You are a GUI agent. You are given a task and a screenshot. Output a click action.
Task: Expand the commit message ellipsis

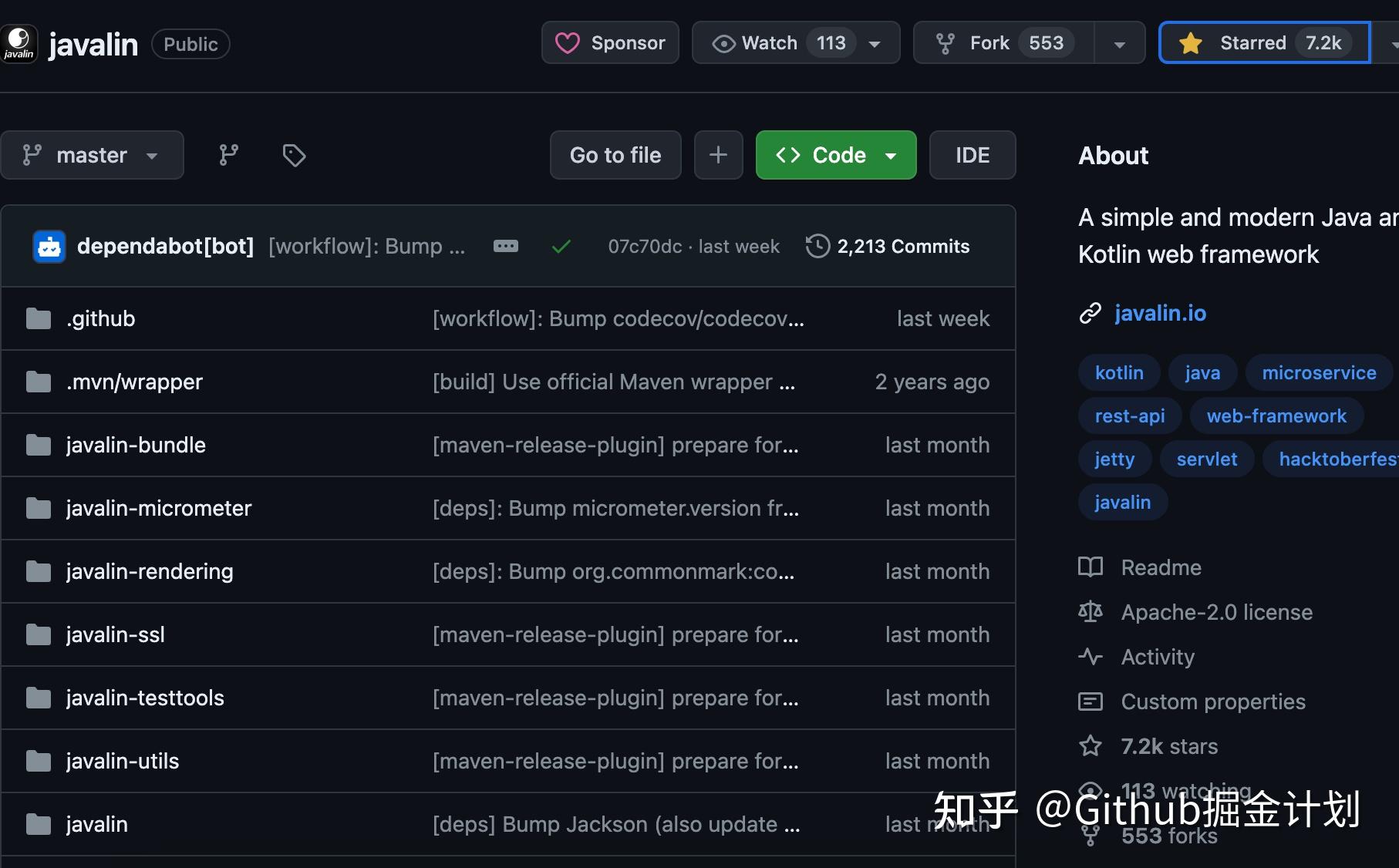pyautogui.click(x=505, y=246)
